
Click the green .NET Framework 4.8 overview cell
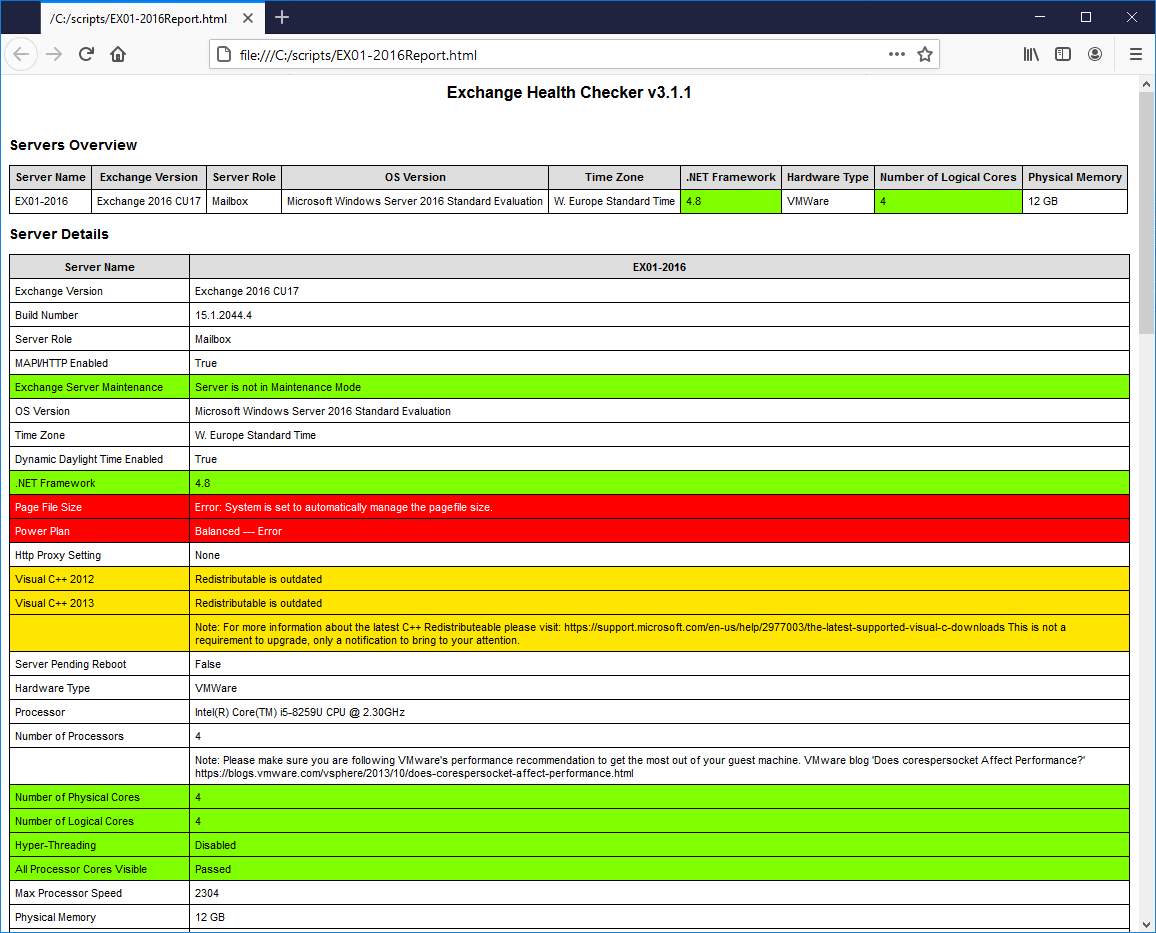(x=731, y=201)
